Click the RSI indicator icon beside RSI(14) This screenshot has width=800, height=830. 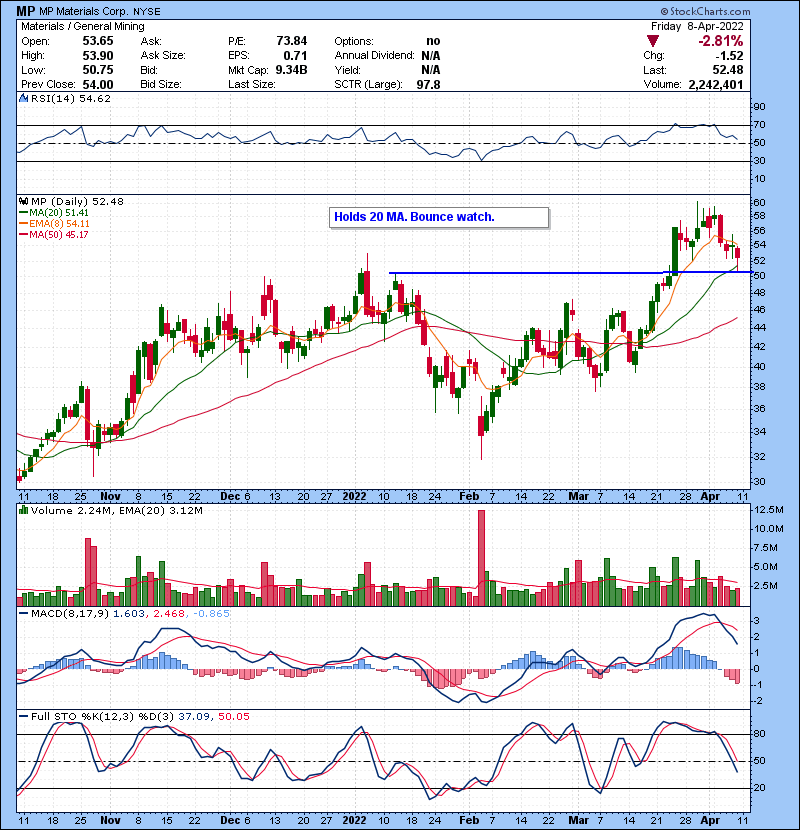click(x=23, y=98)
